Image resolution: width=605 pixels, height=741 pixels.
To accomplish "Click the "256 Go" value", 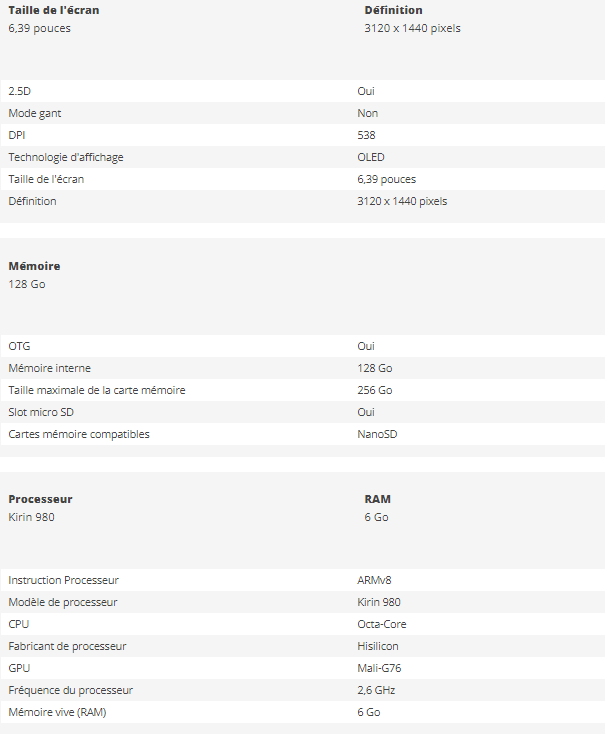I will click(x=374, y=390).
